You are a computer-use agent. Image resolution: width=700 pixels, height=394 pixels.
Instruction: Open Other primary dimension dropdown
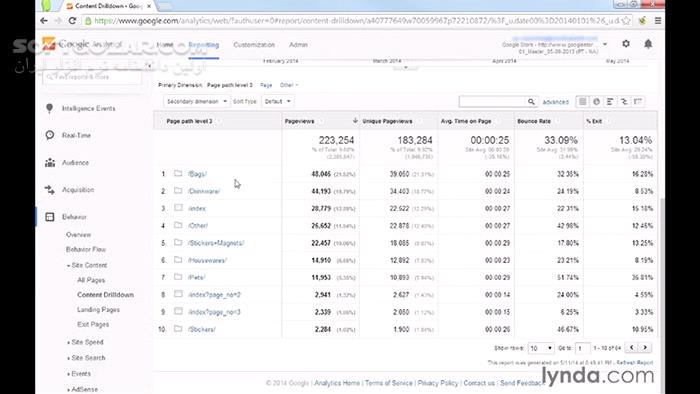pyautogui.click(x=289, y=85)
